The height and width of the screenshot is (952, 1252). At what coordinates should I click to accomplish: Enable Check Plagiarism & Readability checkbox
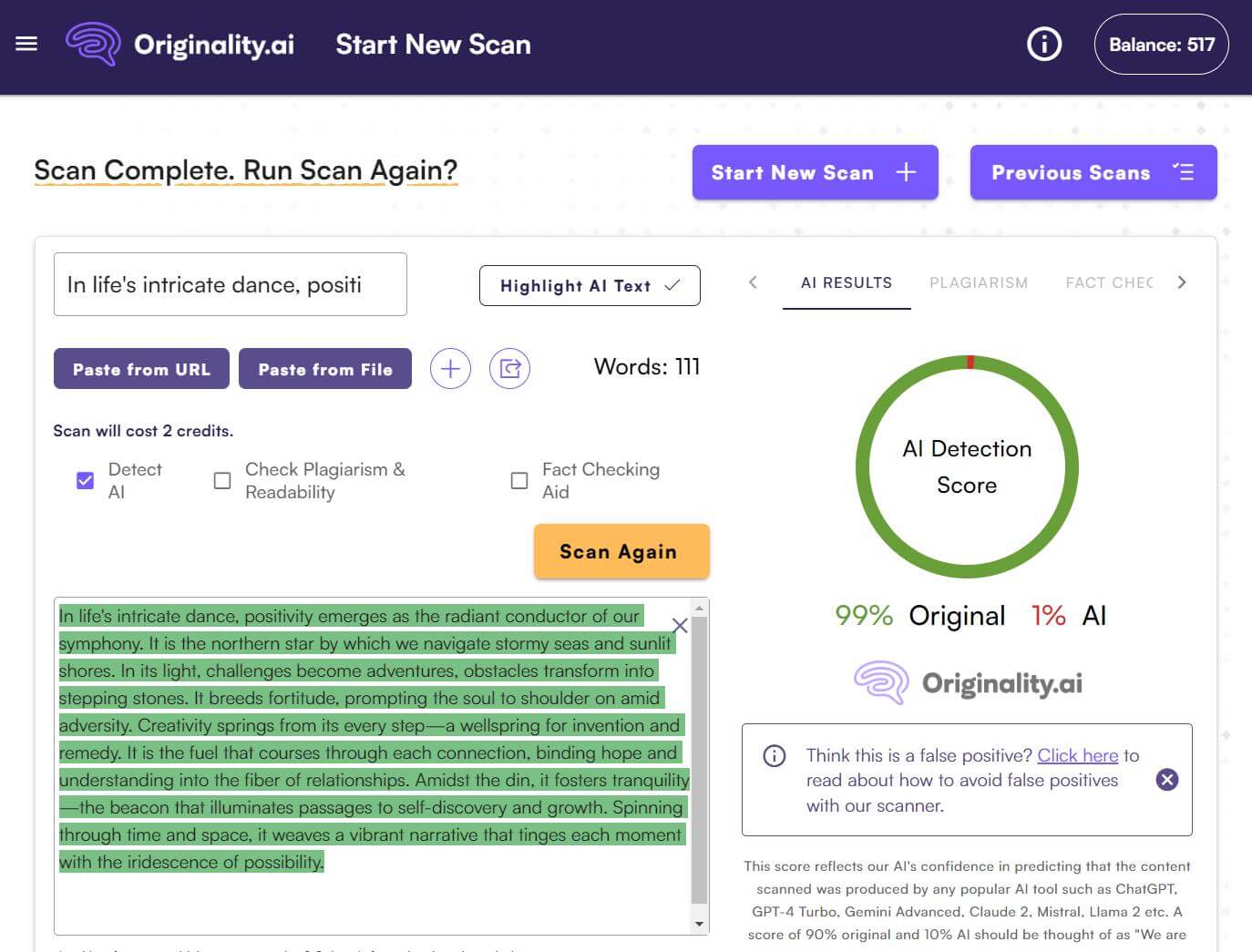click(222, 480)
